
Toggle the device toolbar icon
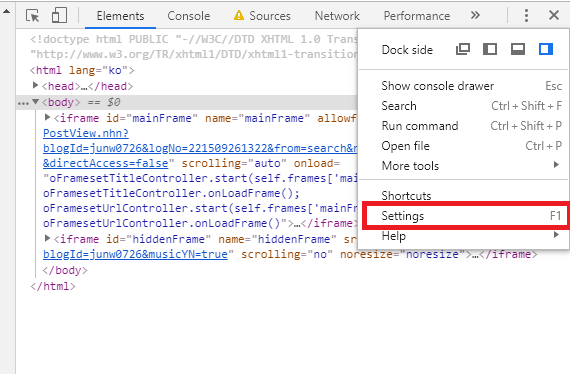pyautogui.click(x=59, y=16)
